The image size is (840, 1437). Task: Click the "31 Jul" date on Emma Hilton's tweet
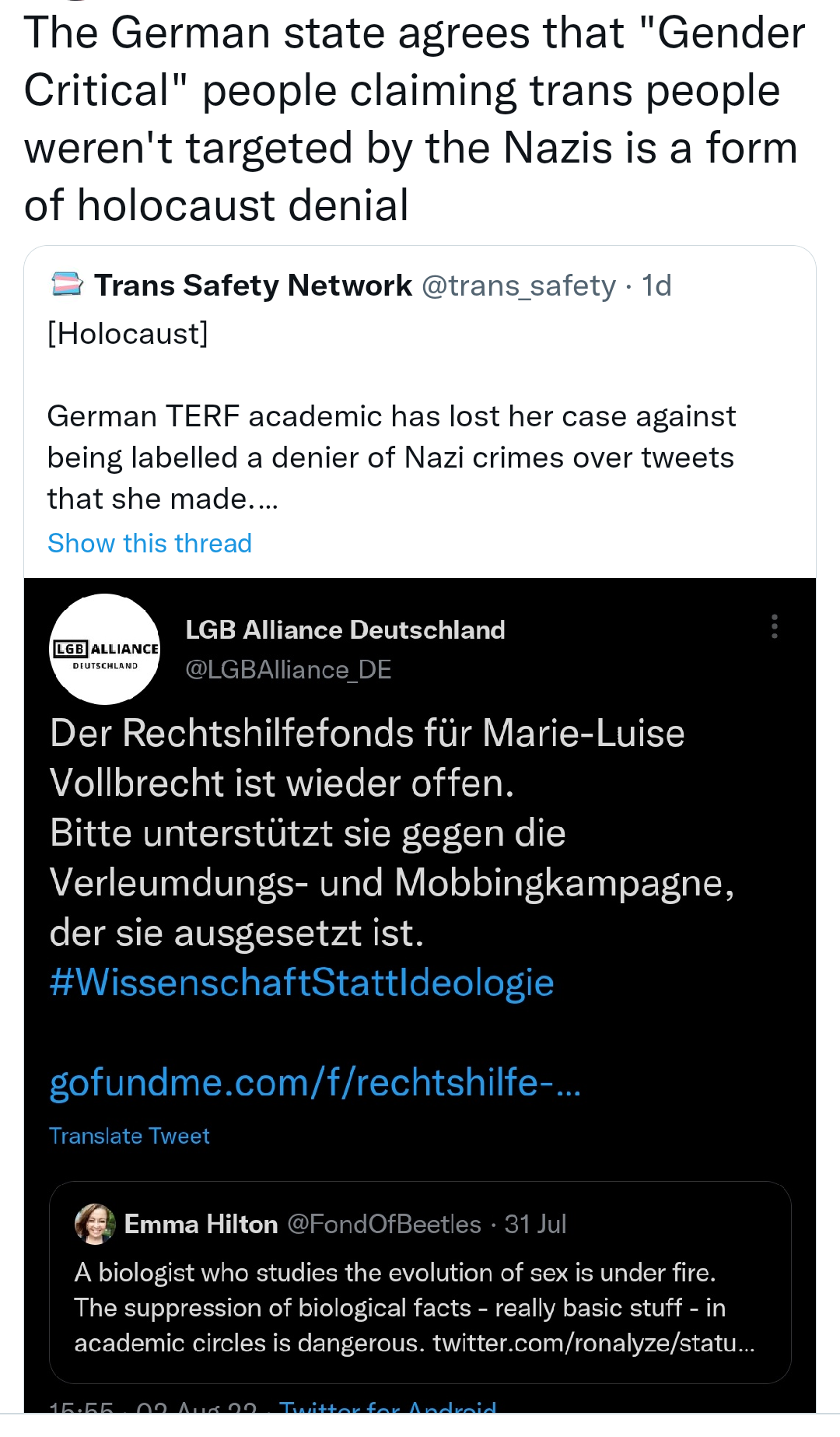[x=535, y=1224]
